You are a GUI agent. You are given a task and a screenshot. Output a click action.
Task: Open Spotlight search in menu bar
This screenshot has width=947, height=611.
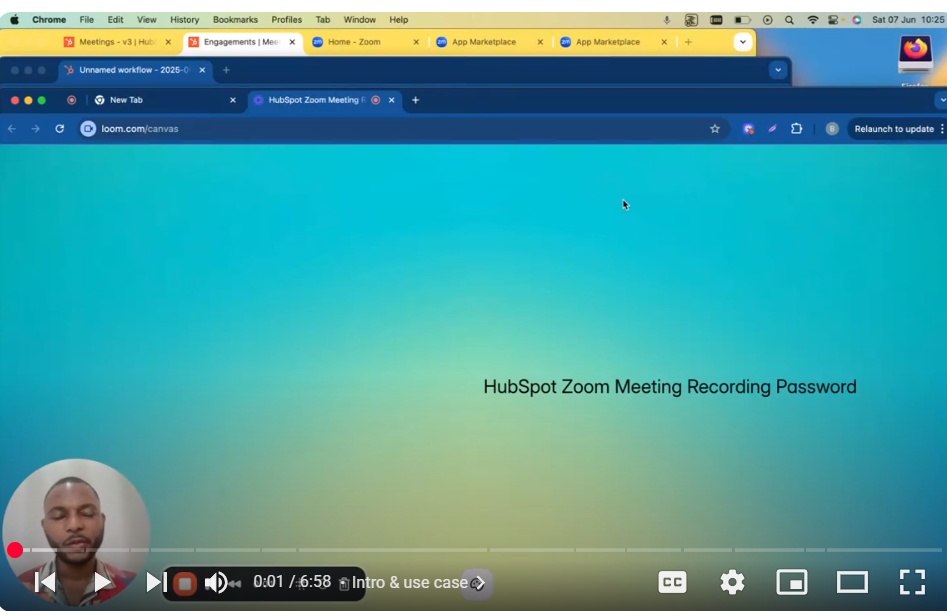789,20
